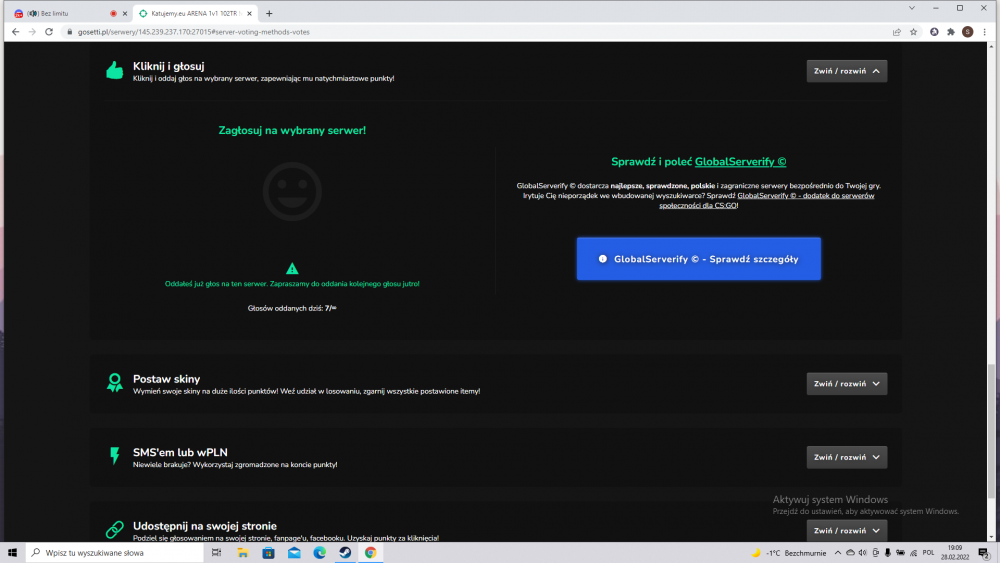The height and width of the screenshot is (563, 1000).
Task: Close the Bez limitu tab
Action: [x=125, y=13]
